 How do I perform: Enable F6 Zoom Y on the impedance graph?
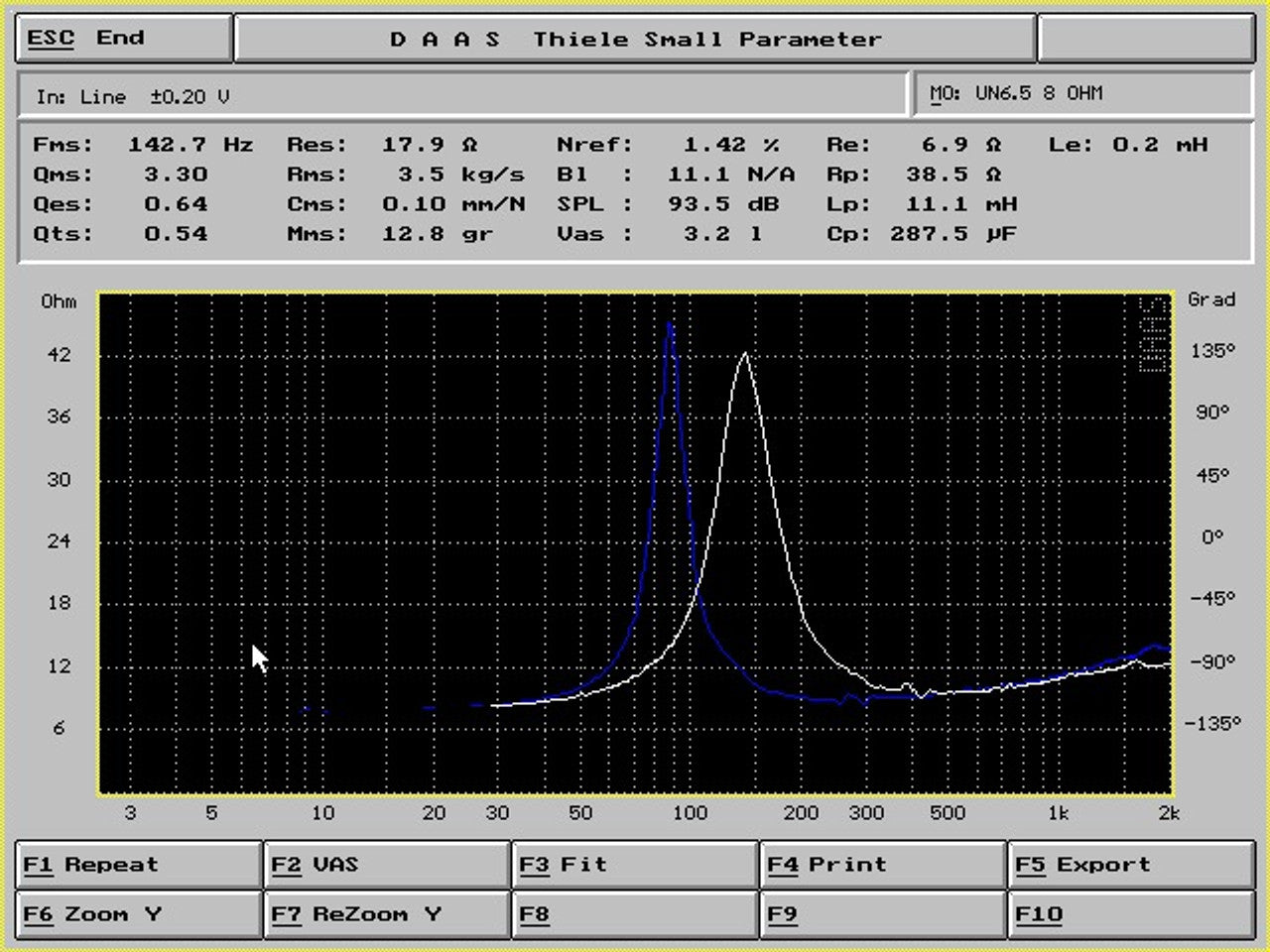click(x=138, y=913)
